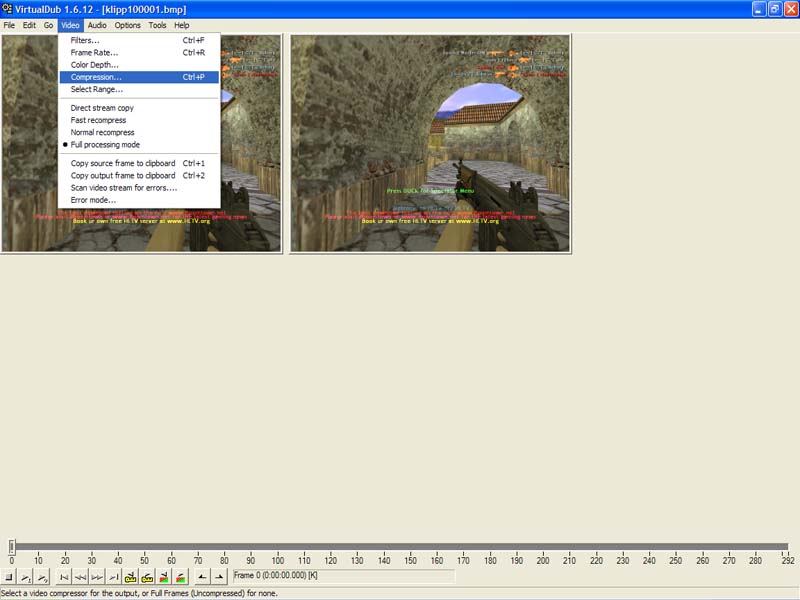Jump to the end of the video

[x=114, y=577]
